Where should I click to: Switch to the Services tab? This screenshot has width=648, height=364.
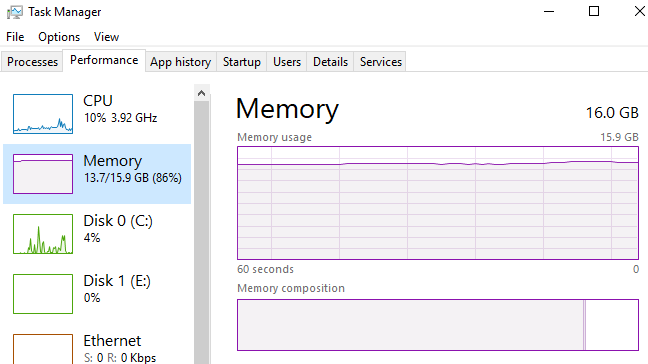381,62
